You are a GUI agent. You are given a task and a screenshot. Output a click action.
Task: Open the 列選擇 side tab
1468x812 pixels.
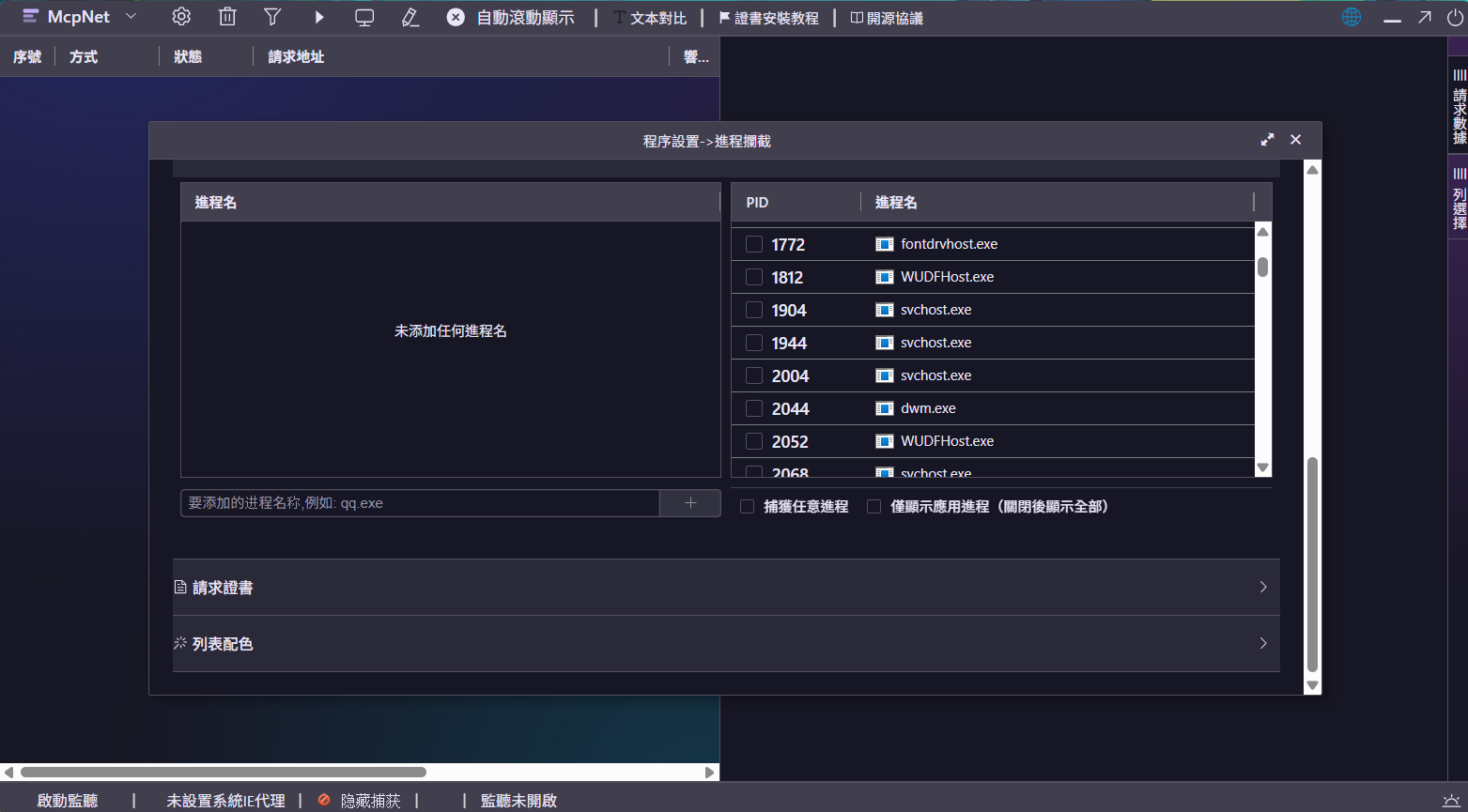point(1459,199)
